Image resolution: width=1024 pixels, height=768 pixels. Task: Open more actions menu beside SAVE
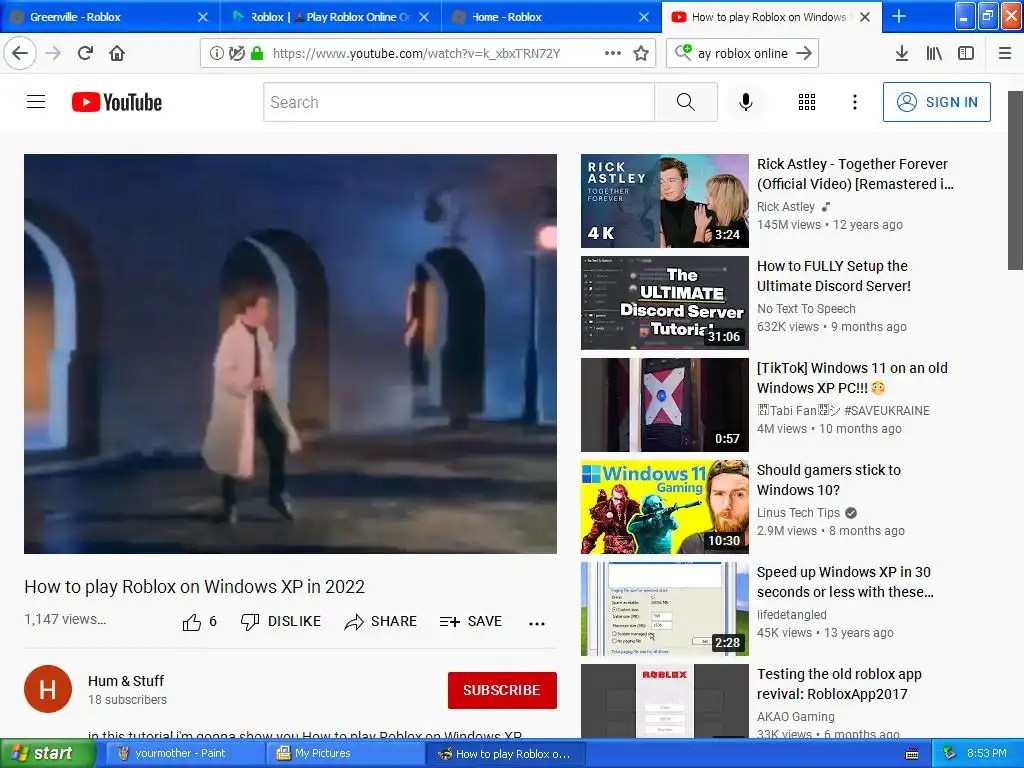[537, 623]
